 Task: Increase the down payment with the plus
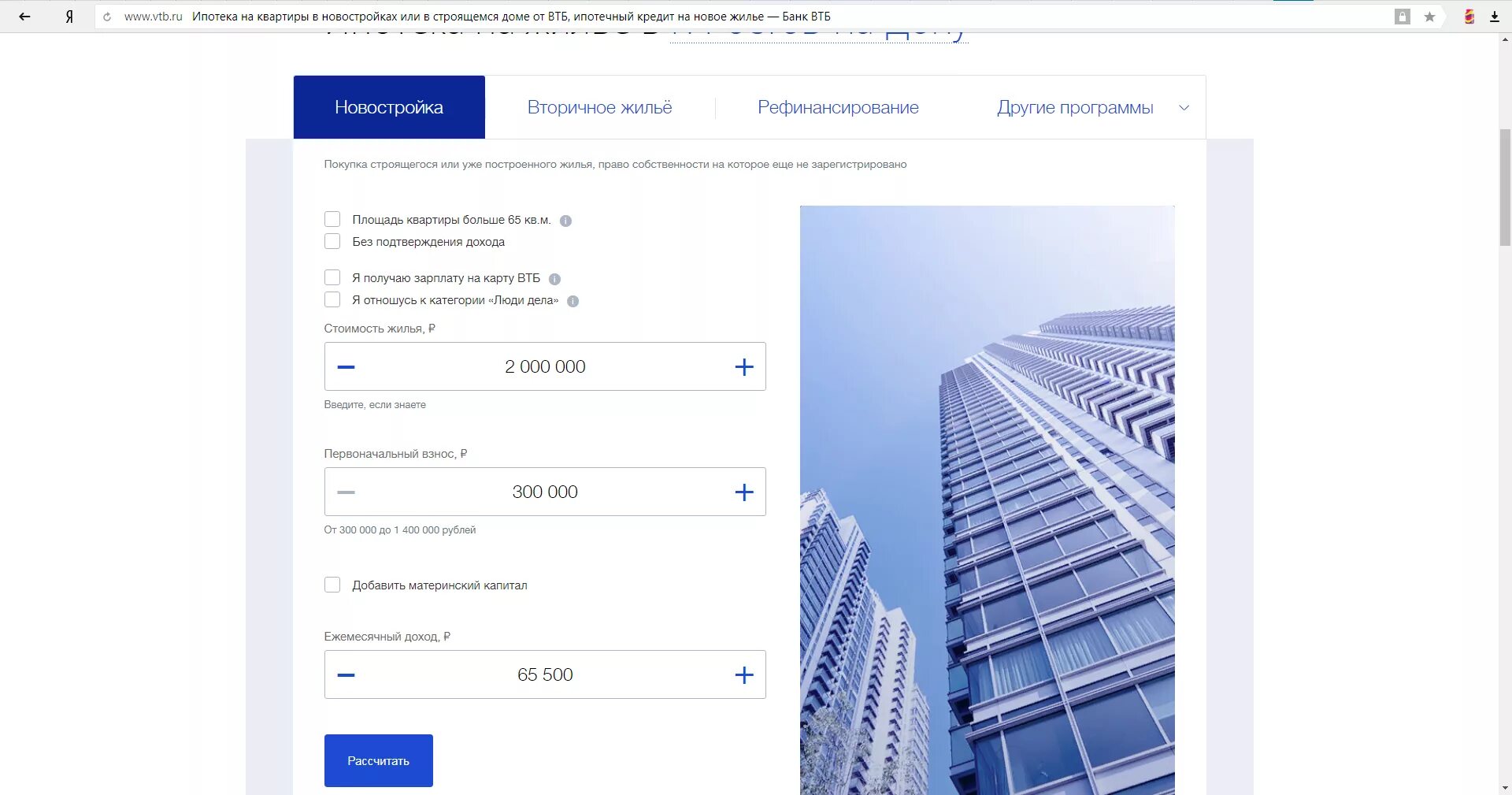pos(744,492)
